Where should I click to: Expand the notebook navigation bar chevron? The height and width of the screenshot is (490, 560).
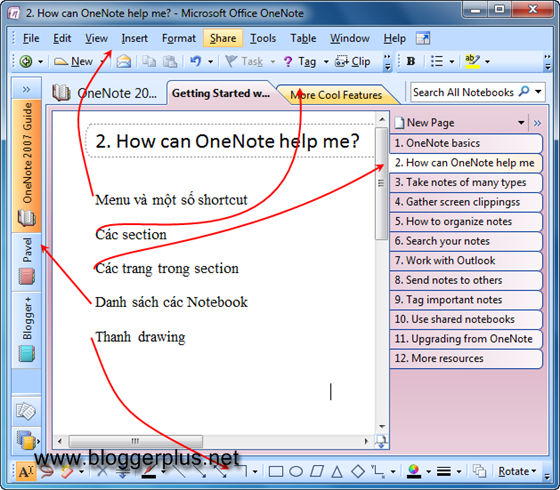(x=26, y=89)
